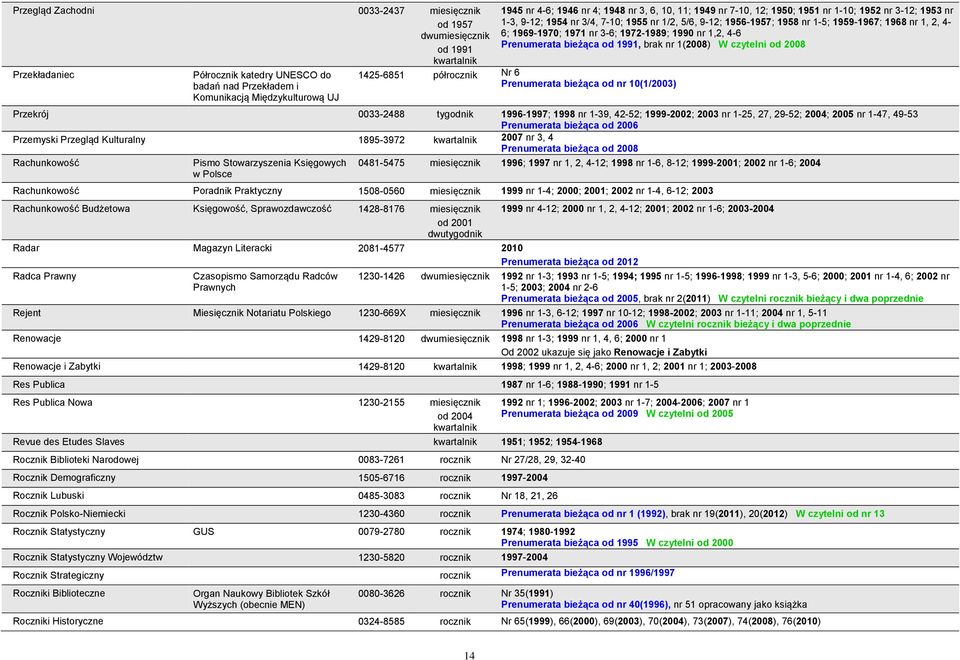The width and height of the screenshot is (960, 660).
Task: Select the title 'Przegląd Zachodni'
Action: pos(53,11)
